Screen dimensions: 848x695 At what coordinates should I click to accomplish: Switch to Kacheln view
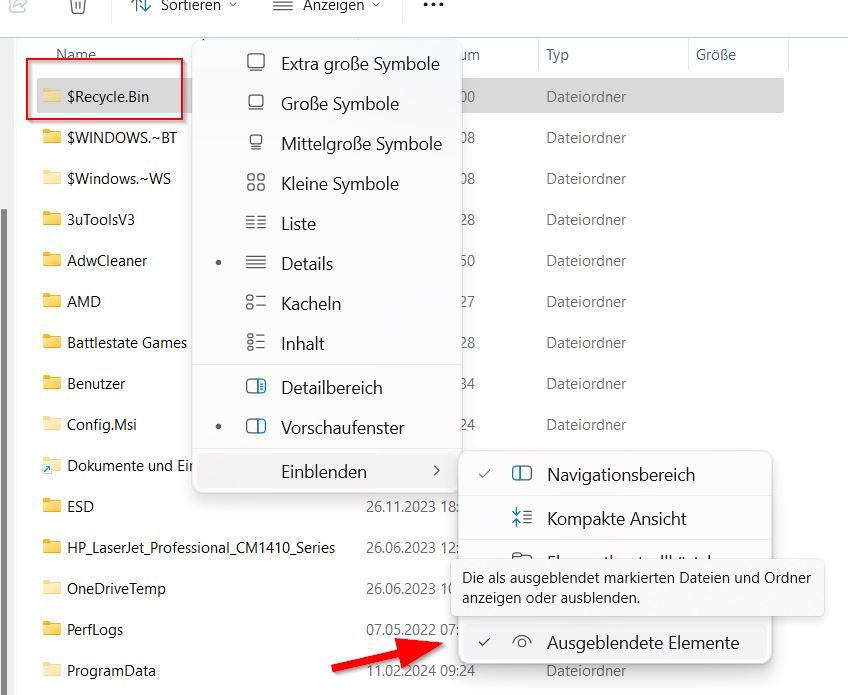327,304
